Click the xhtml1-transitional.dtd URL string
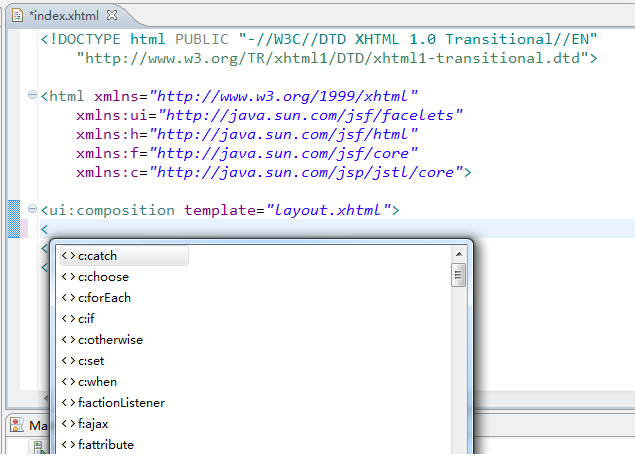Image resolution: width=635 pixels, height=456 pixels. click(332, 58)
